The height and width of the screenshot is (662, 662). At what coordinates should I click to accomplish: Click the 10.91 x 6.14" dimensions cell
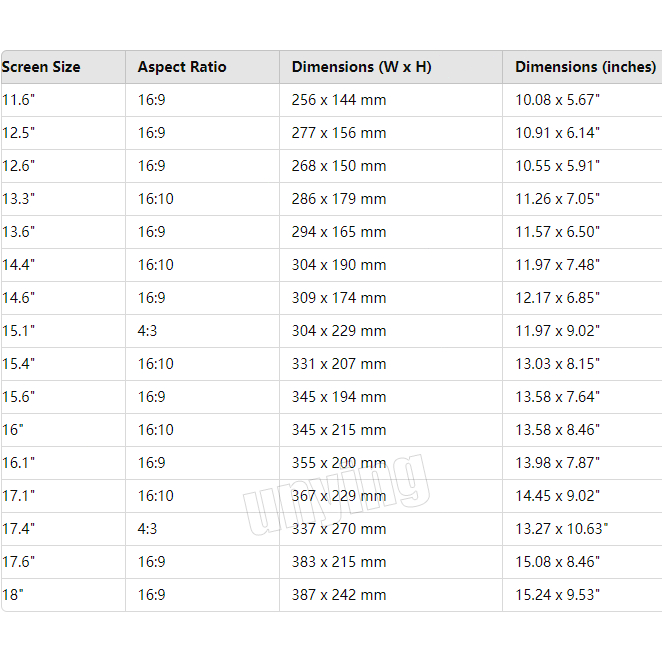557,133
